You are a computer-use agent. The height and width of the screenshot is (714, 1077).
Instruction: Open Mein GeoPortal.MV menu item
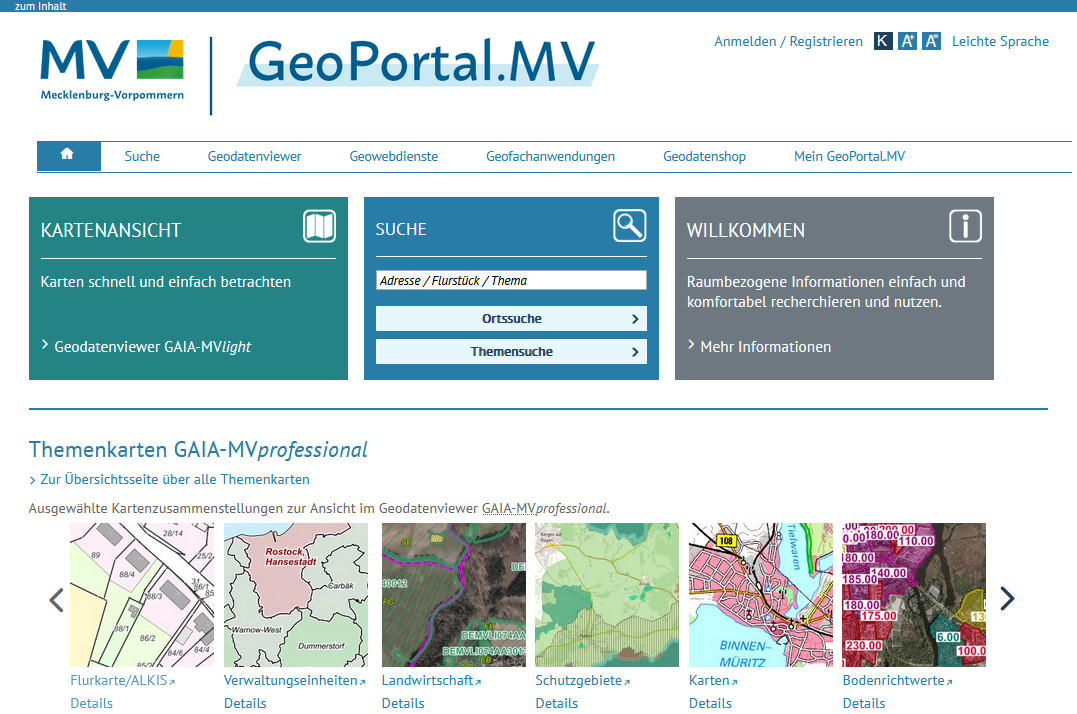click(850, 157)
